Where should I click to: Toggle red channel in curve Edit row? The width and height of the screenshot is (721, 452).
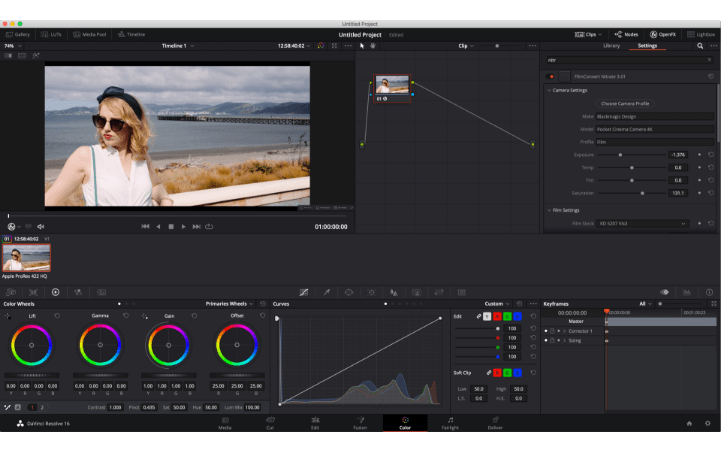point(497,316)
